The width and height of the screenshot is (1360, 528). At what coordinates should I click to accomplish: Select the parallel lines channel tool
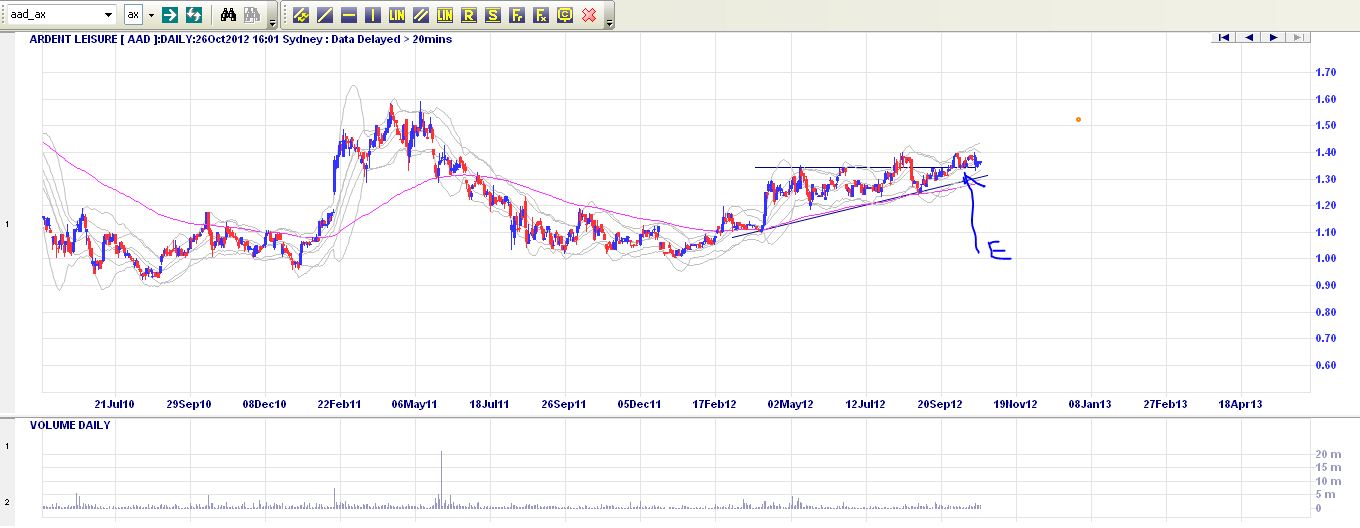pyautogui.click(x=421, y=15)
